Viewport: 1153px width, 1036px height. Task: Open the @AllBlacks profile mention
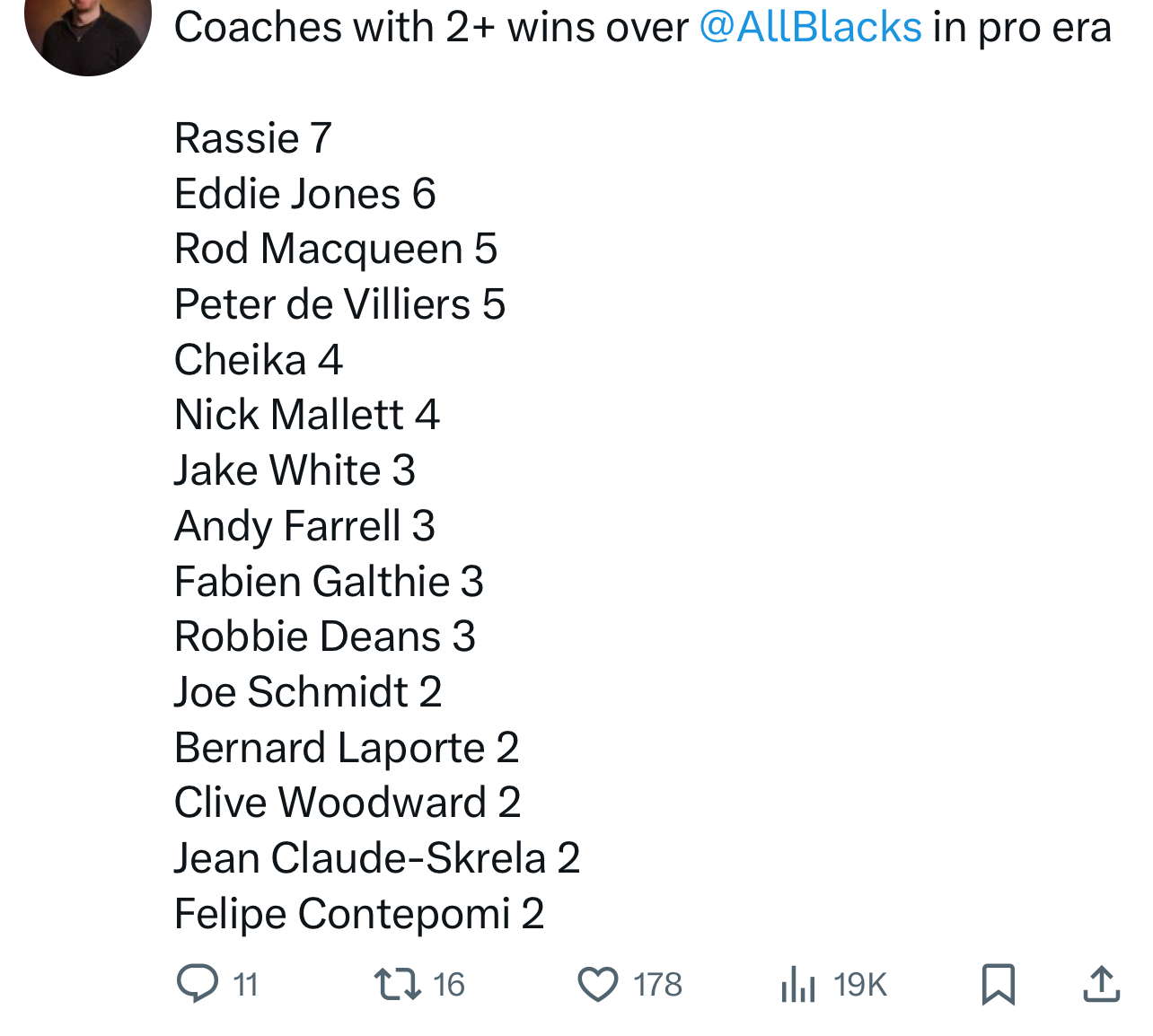[810, 27]
